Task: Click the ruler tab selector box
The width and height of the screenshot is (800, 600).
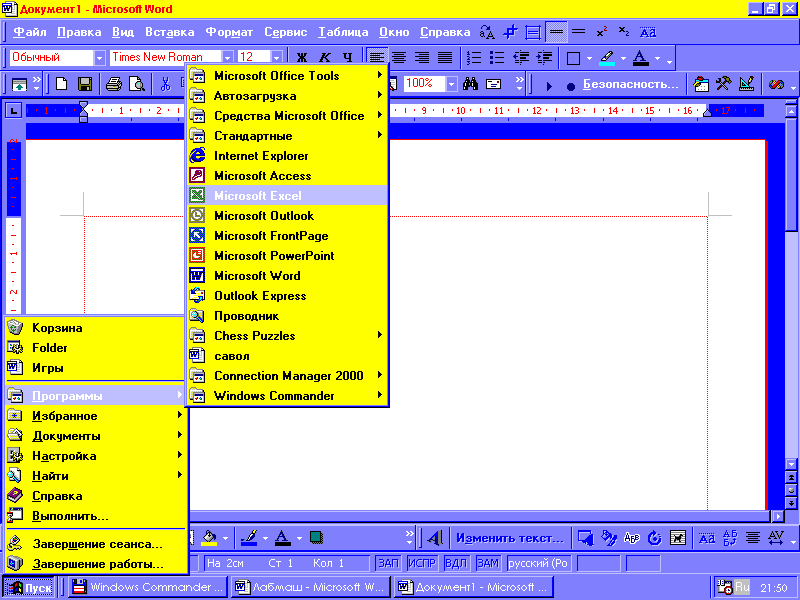Action: click(x=13, y=110)
